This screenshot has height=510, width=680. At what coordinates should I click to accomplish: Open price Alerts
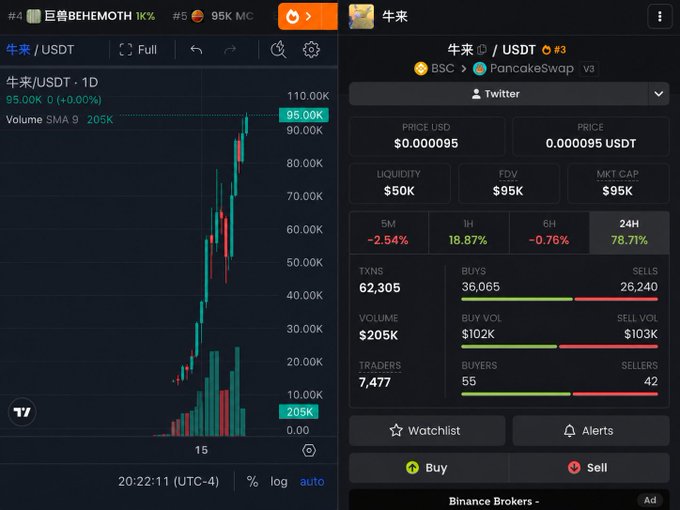(591, 431)
